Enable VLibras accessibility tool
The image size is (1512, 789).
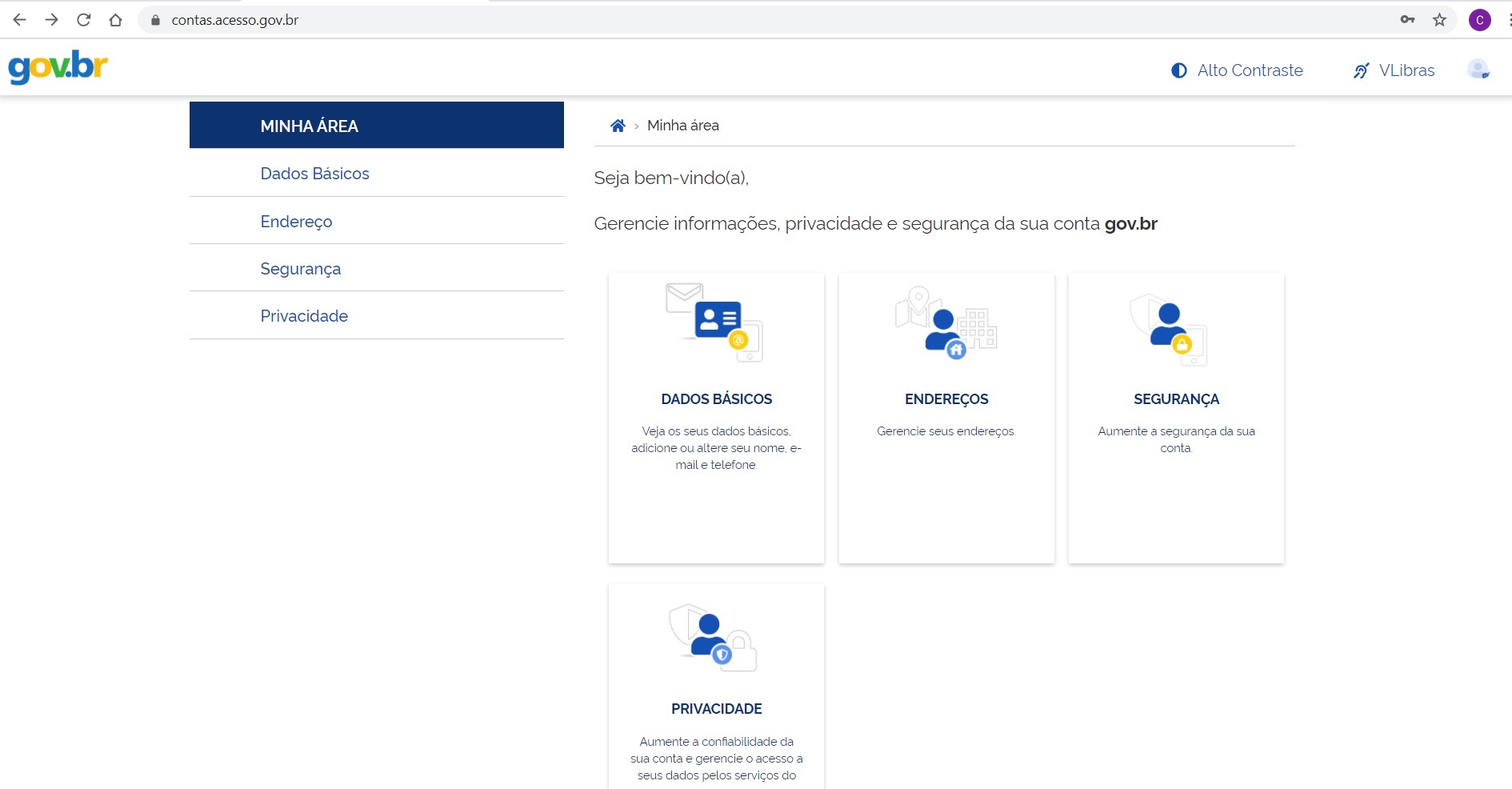(x=1394, y=70)
